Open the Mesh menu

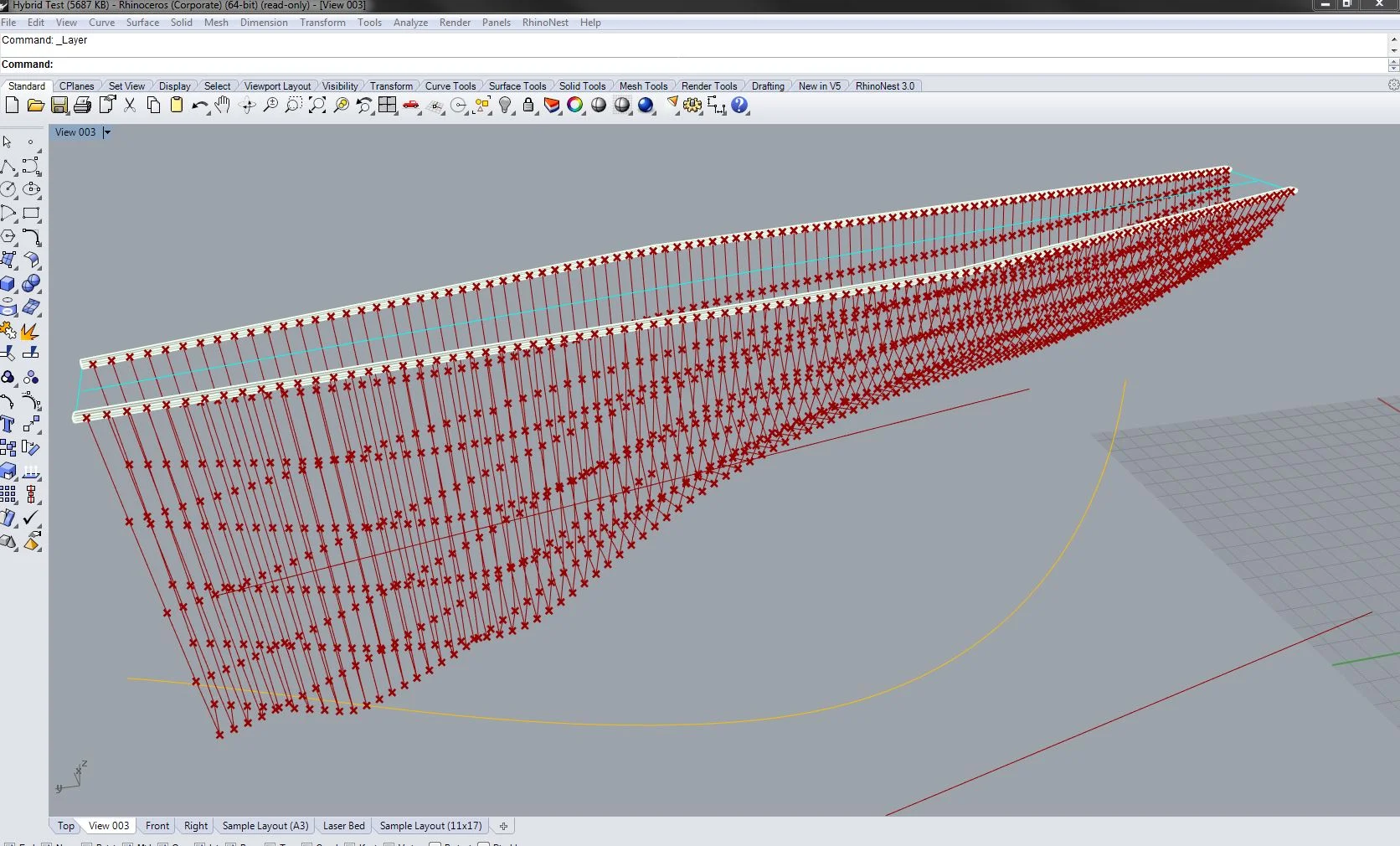pos(216,23)
